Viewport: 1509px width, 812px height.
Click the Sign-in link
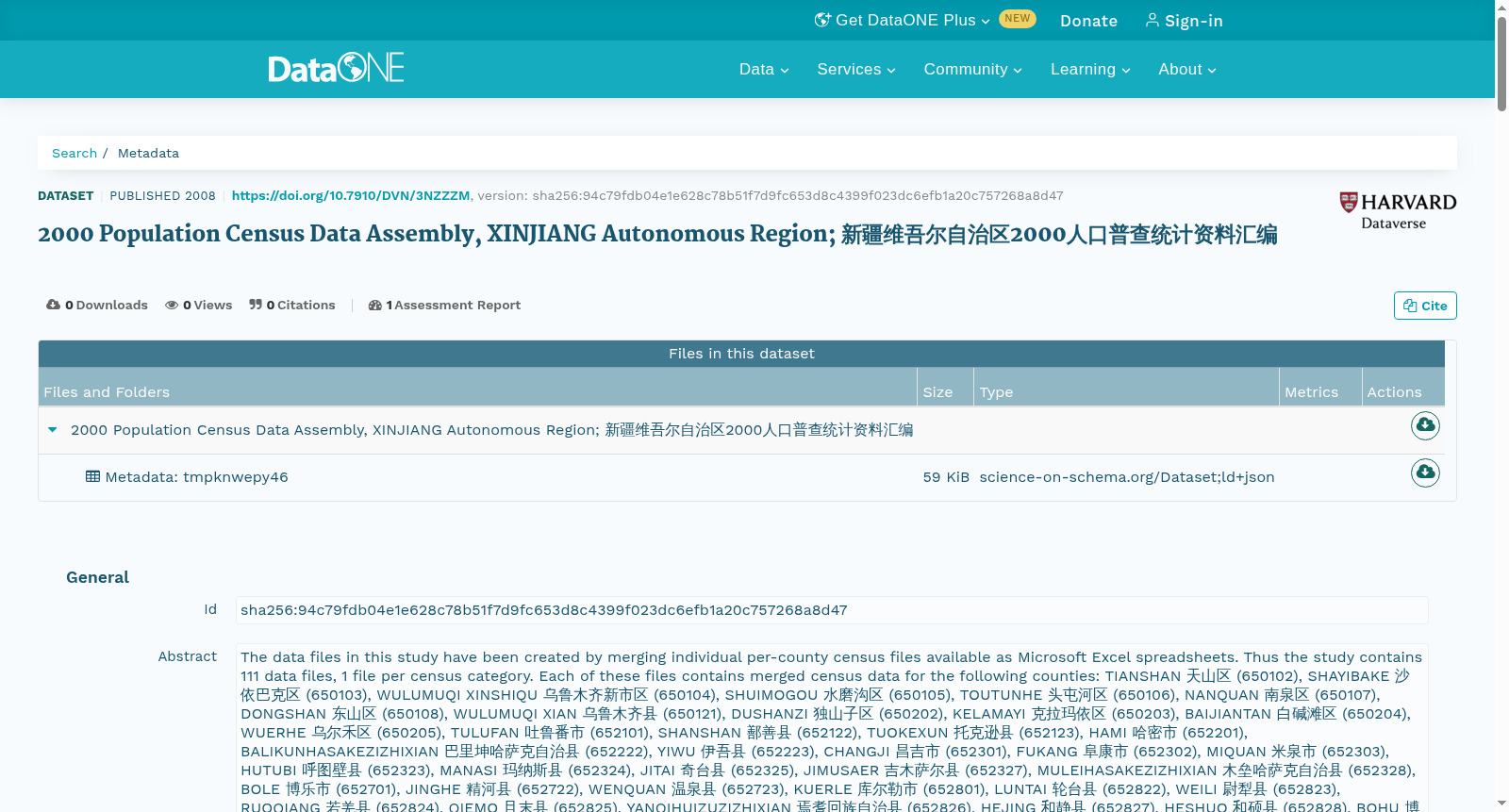1184,21
